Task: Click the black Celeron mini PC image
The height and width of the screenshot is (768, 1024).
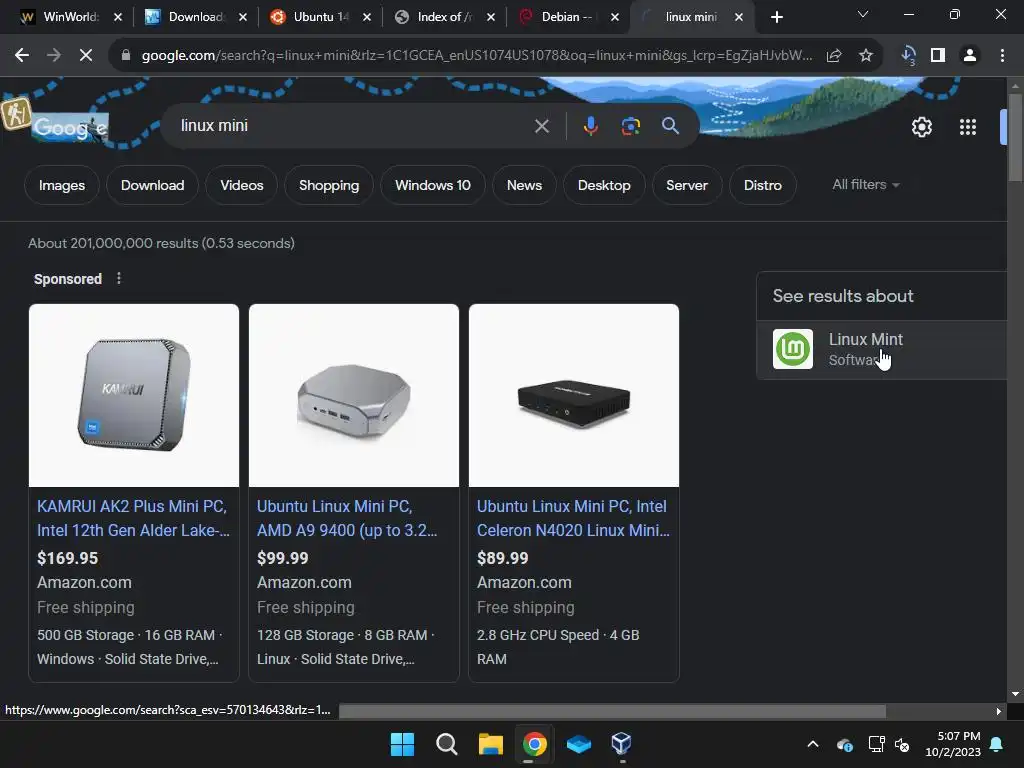Action: (x=574, y=395)
